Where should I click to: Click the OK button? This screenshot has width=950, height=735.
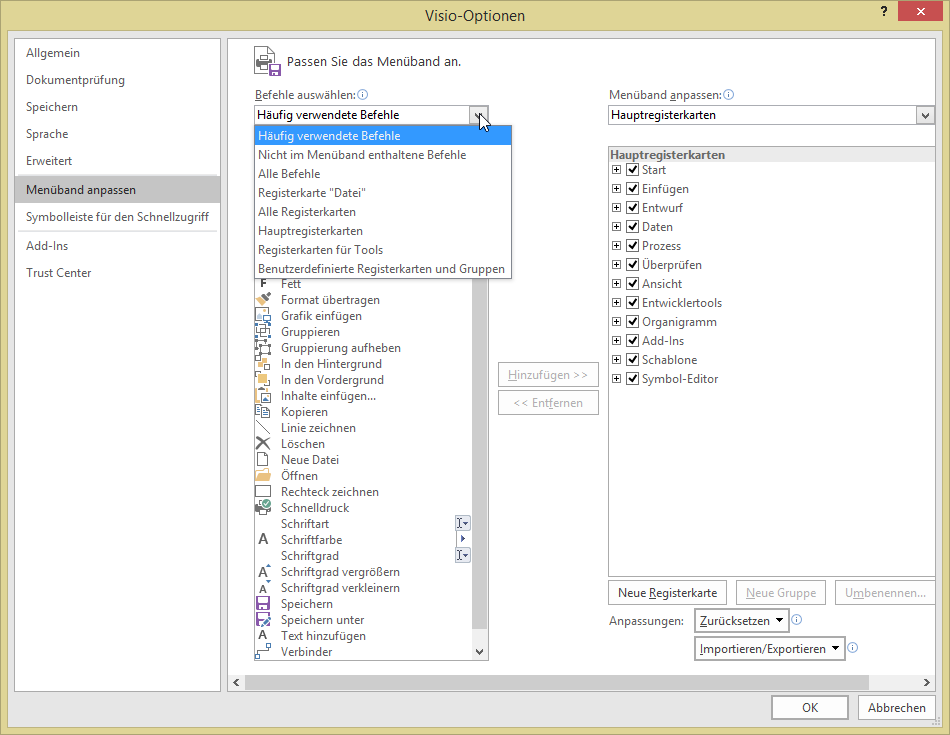(809, 708)
